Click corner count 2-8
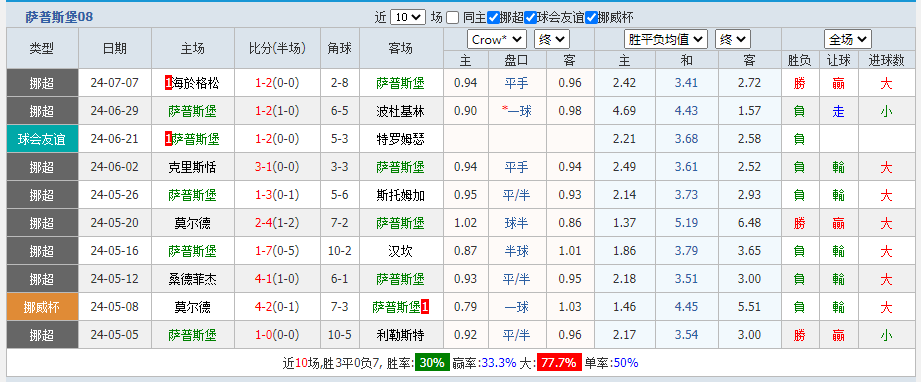This screenshot has width=921, height=382. 340,83
